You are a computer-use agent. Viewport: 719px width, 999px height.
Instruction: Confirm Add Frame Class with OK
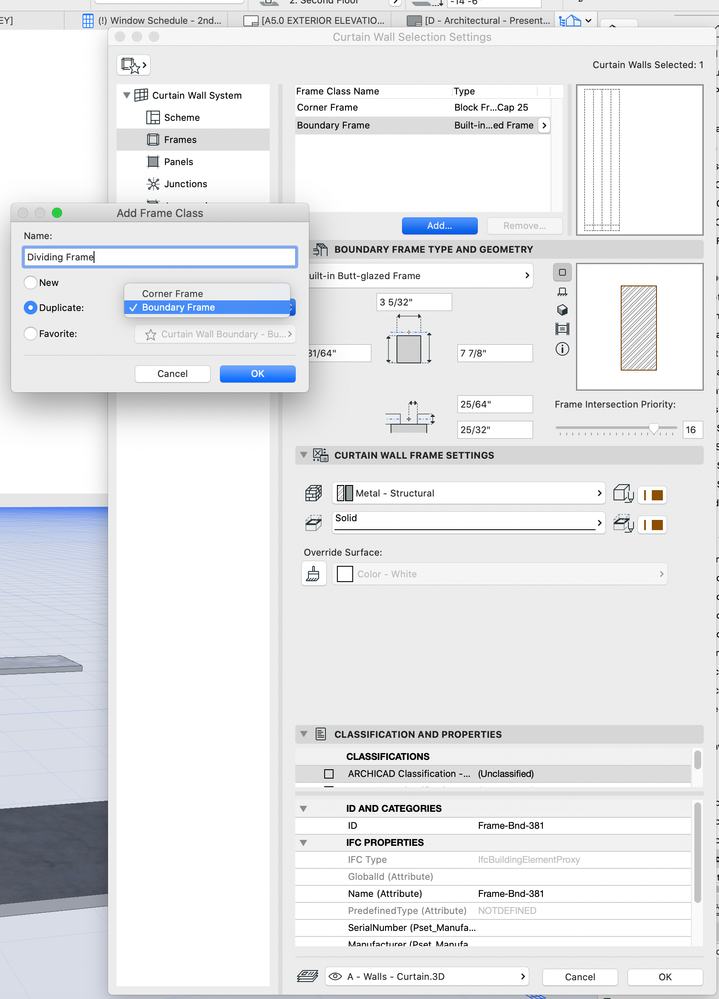257,374
